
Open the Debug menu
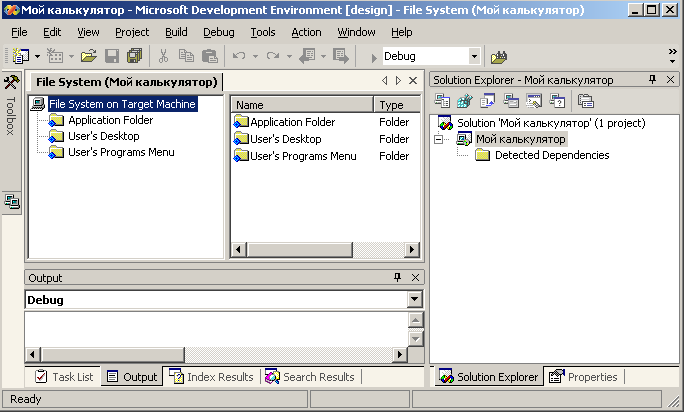click(219, 32)
